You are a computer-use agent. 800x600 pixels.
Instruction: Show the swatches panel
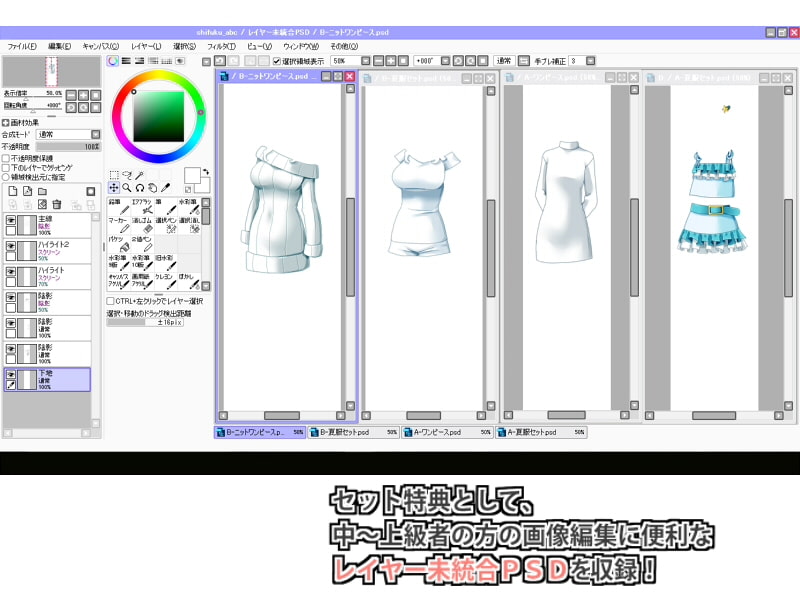tap(166, 61)
